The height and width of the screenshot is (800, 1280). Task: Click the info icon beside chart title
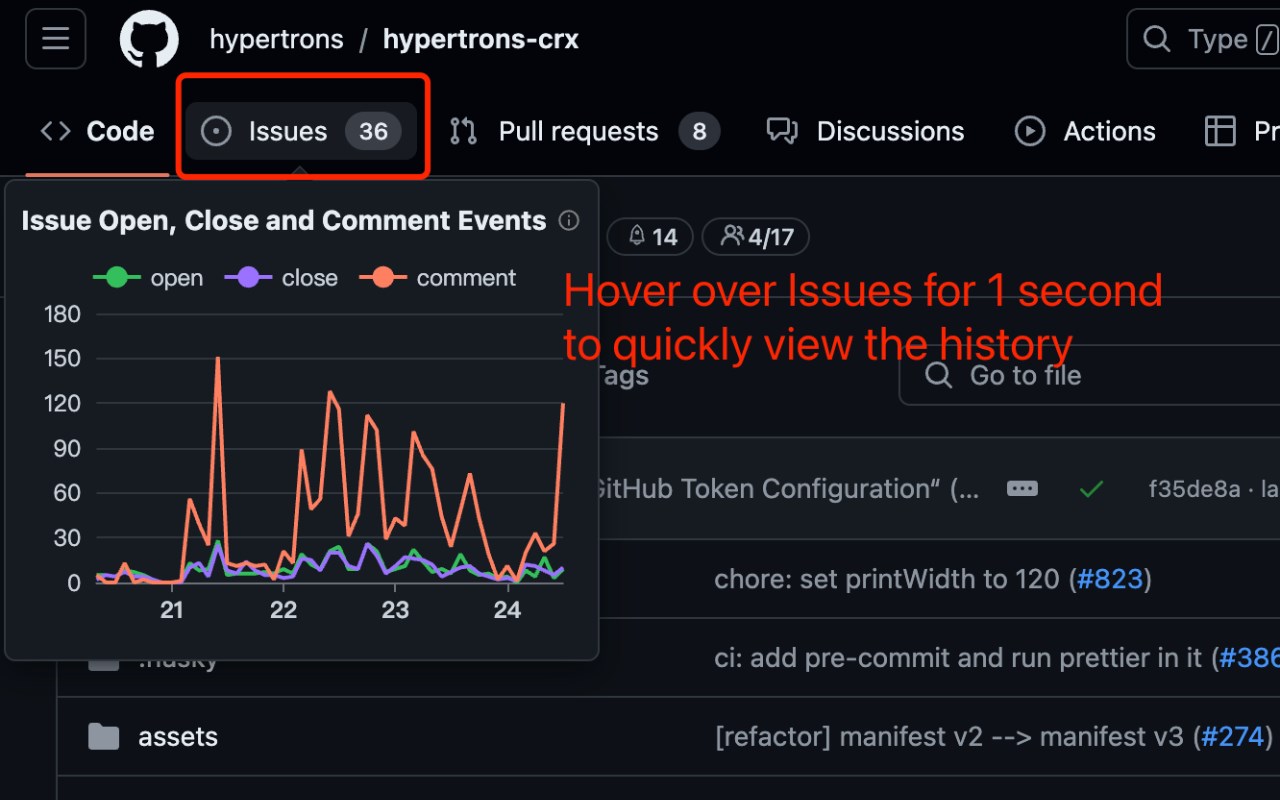tap(569, 221)
